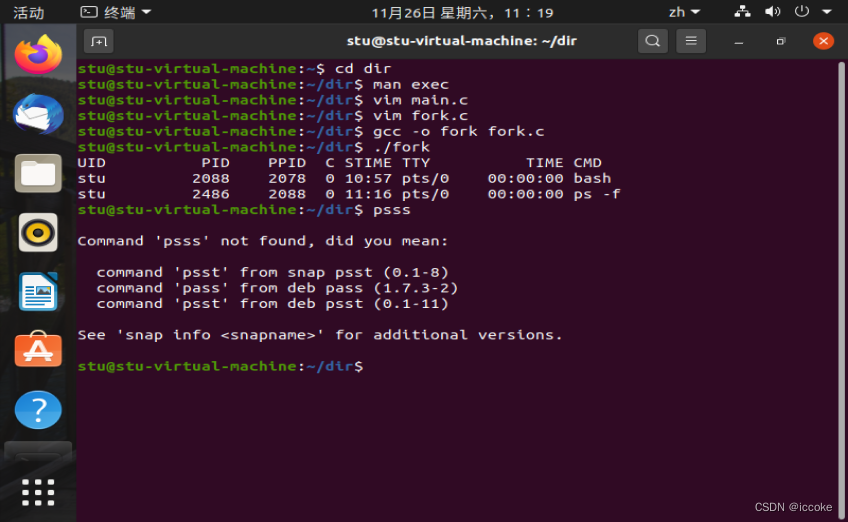Open a new terminal tab

[98, 41]
